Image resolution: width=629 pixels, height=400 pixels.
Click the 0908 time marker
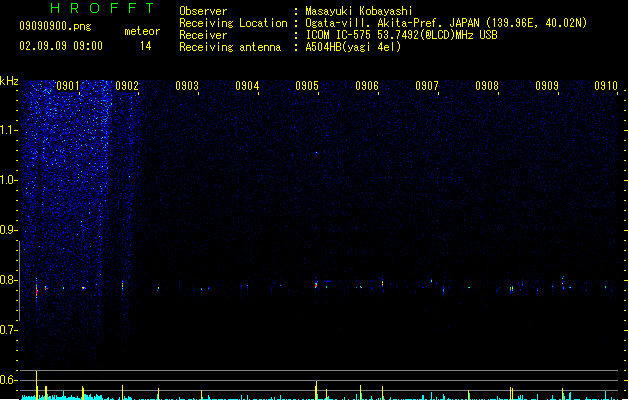487,86
